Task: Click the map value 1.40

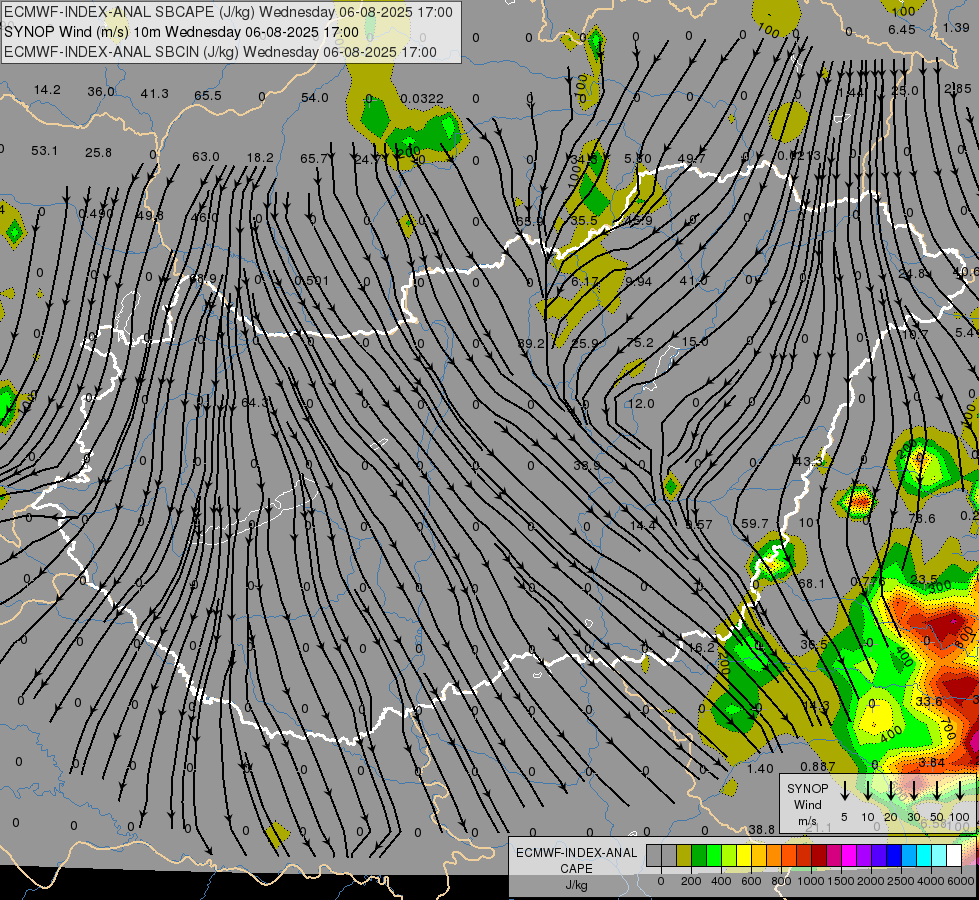Action: click(760, 768)
